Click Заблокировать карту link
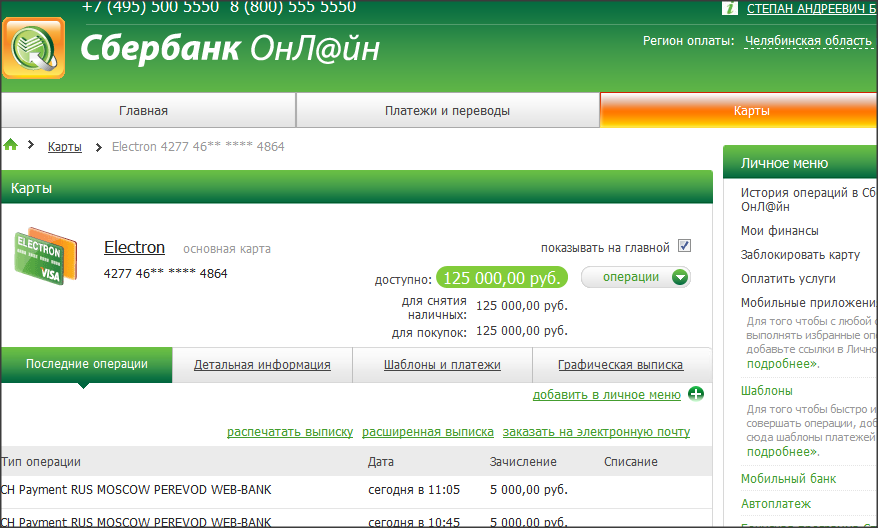The image size is (878, 528). point(800,255)
